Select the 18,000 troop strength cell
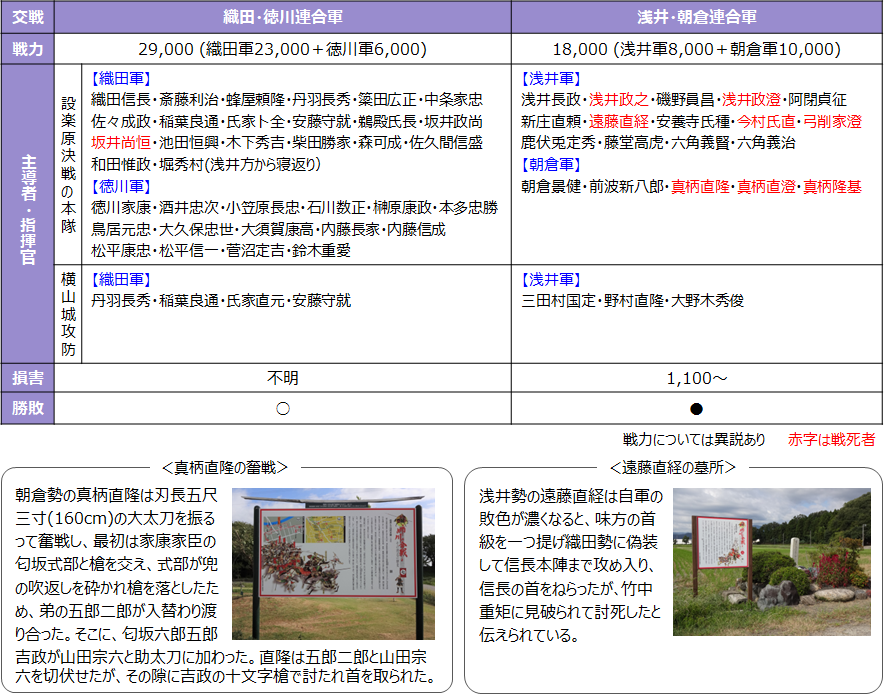This screenshot has width=886, height=695. click(x=696, y=49)
